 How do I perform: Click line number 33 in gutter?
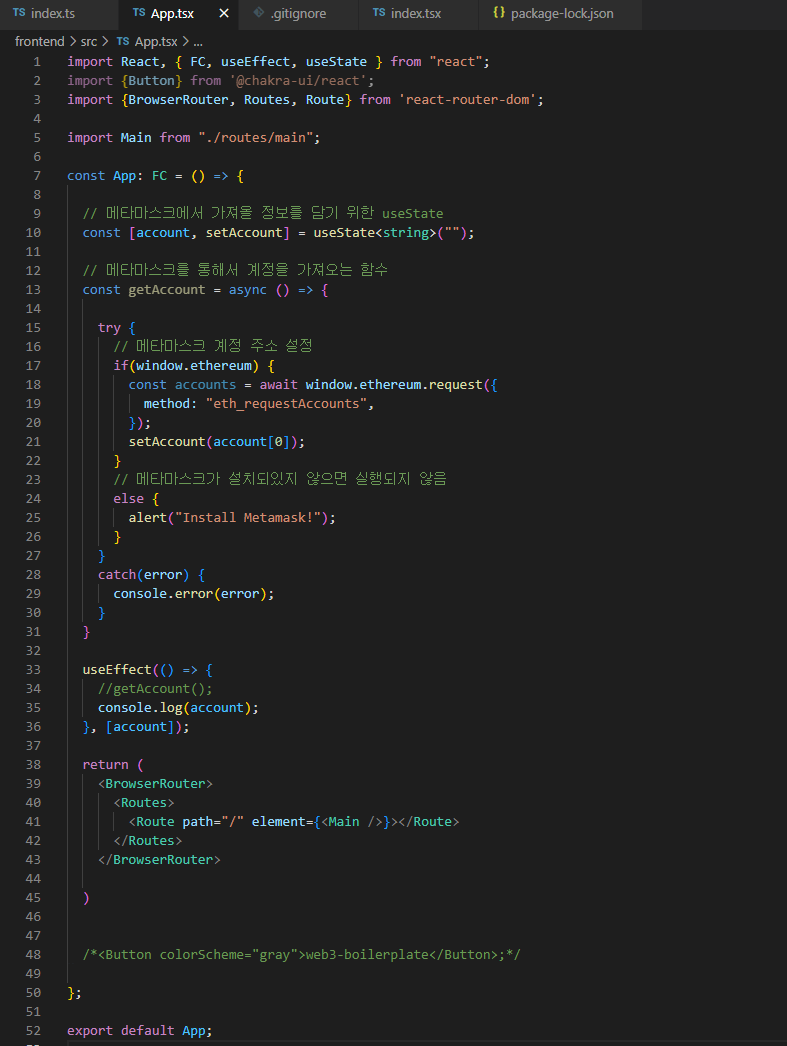coord(33,670)
